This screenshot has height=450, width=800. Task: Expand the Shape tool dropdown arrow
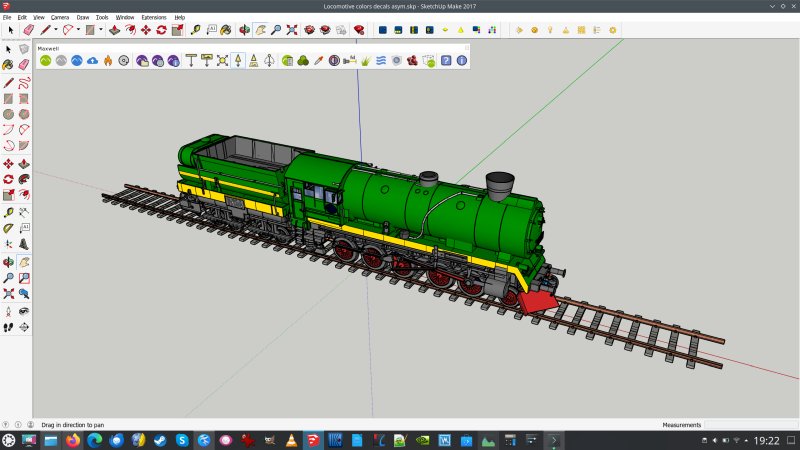(x=101, y=30)
